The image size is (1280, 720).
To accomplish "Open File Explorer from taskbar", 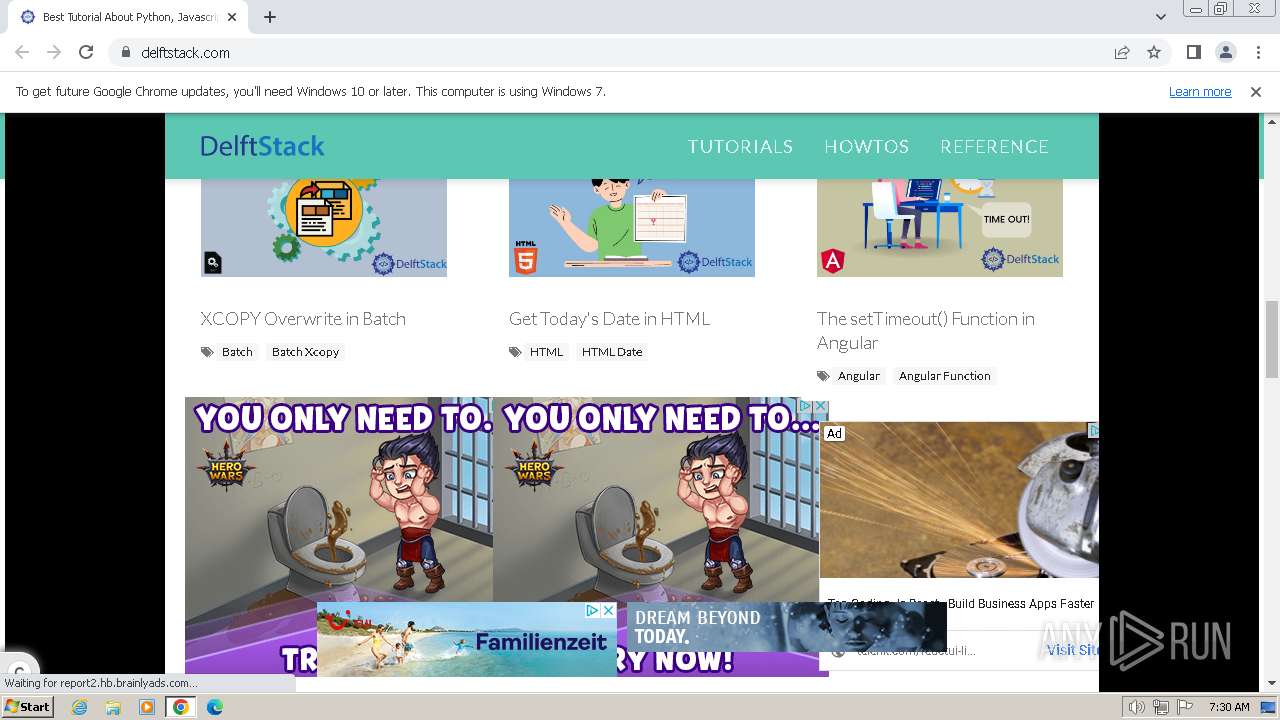I will coord(113,707).
